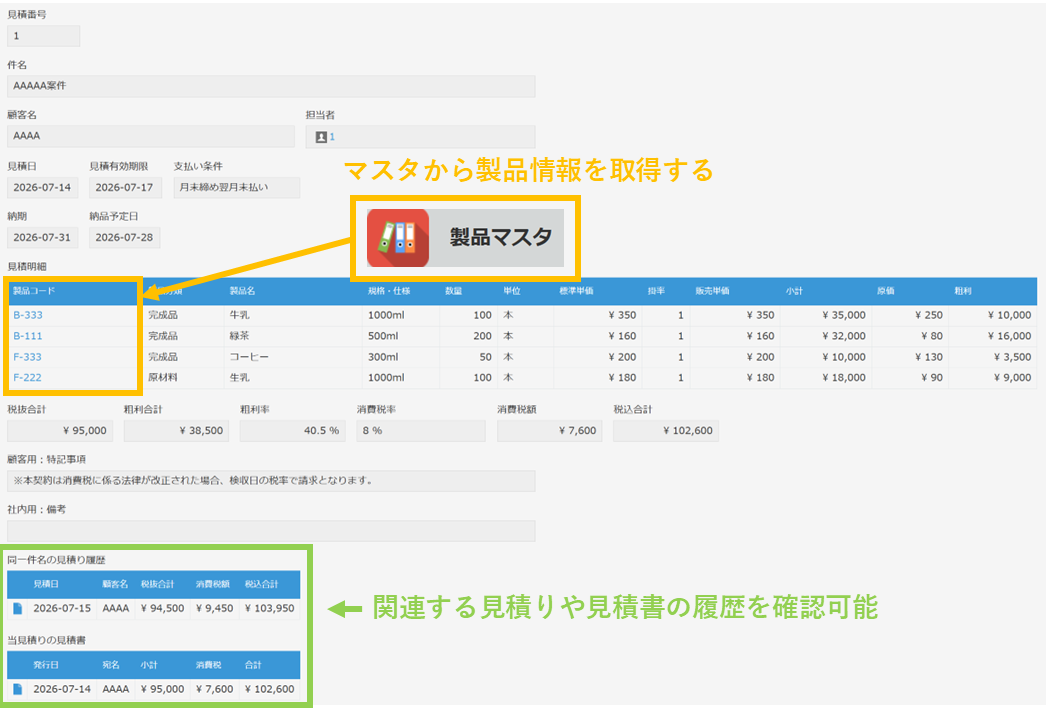1046x714 pixels.
Task: Select 原材料 category cell
Action: click(183, 377)
